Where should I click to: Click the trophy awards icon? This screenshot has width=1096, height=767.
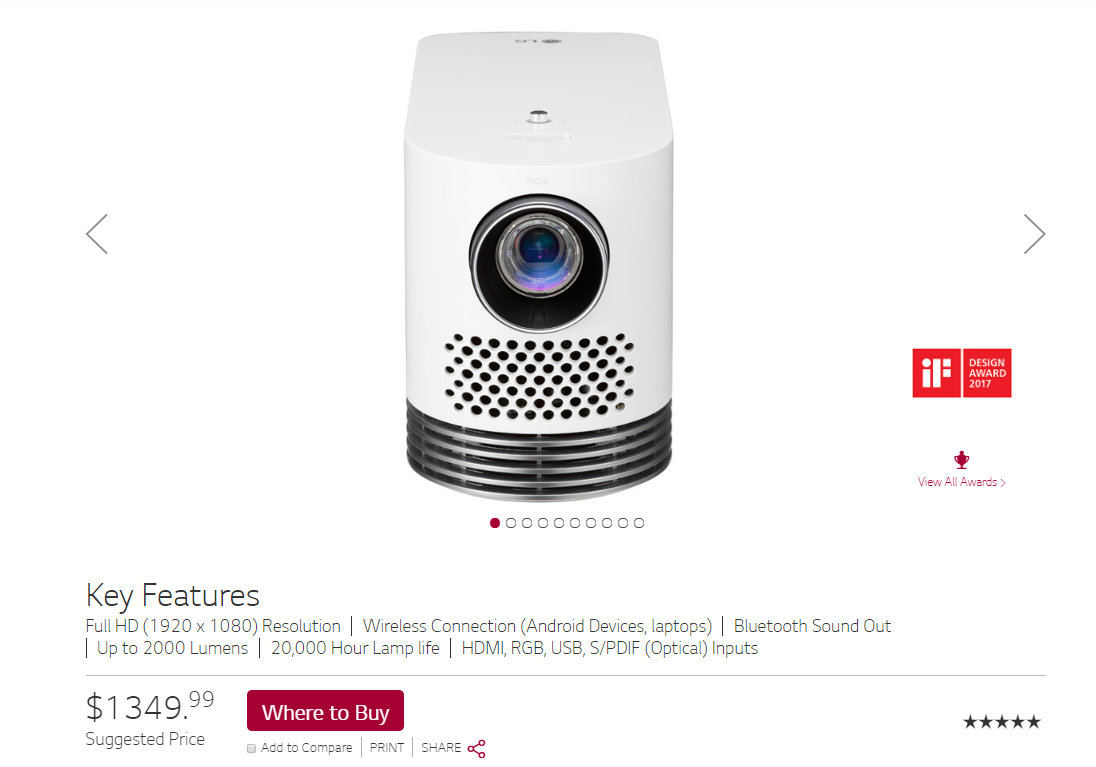pyautogui.click(x=962, y=459)
